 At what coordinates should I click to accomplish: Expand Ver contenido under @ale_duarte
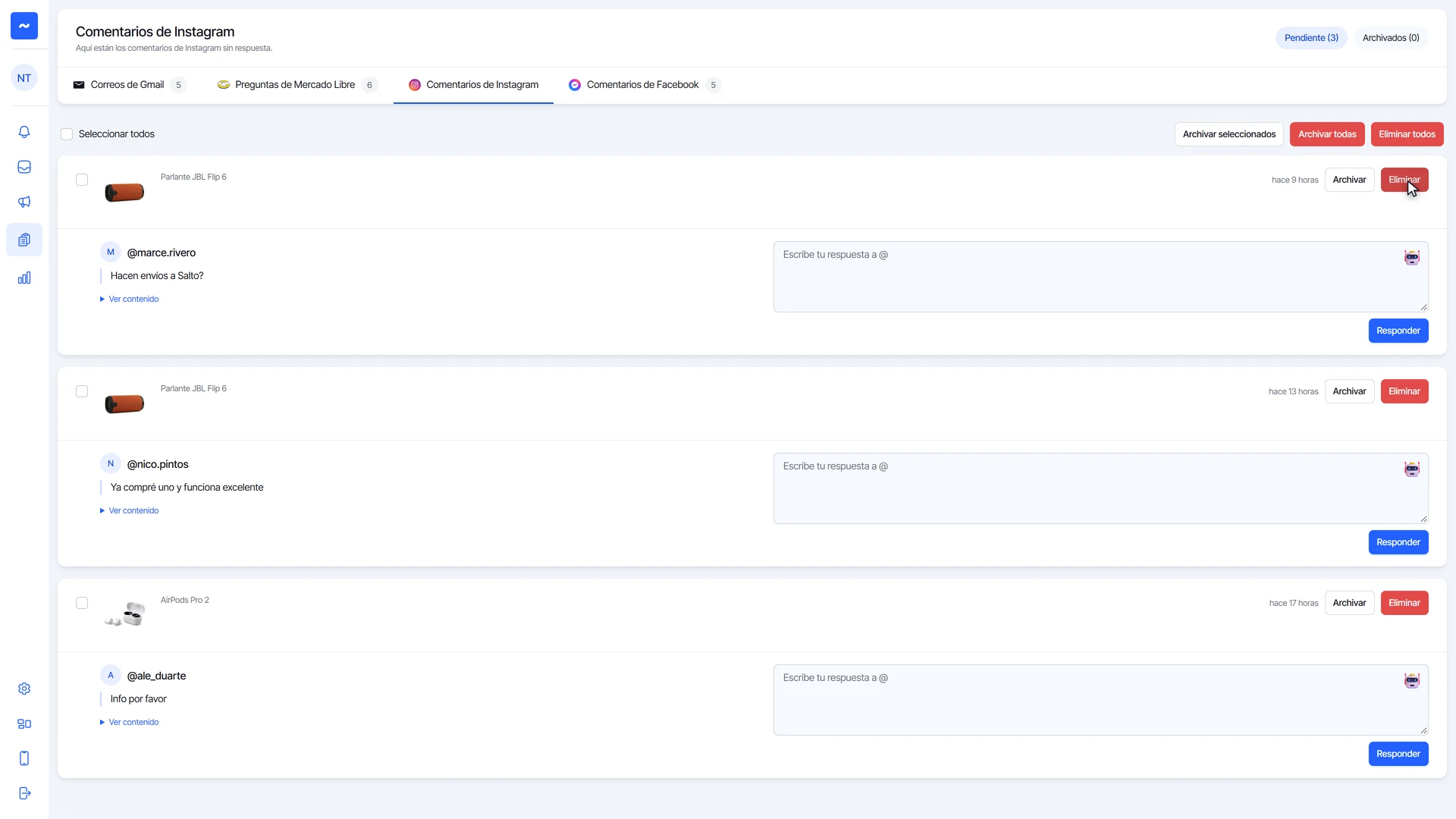coord(129,723)
